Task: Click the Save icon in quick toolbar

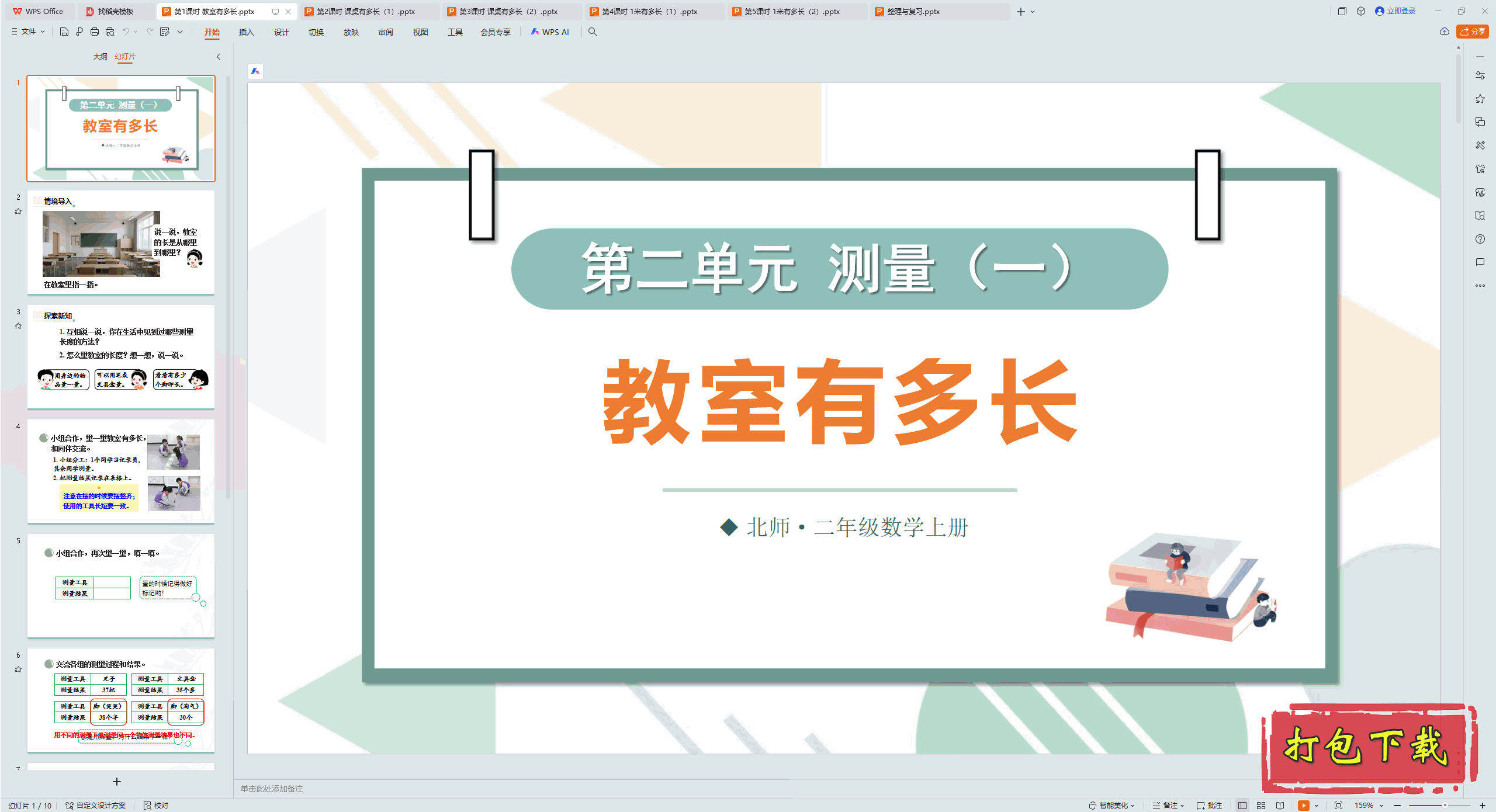Action: [x=64, y=32]
